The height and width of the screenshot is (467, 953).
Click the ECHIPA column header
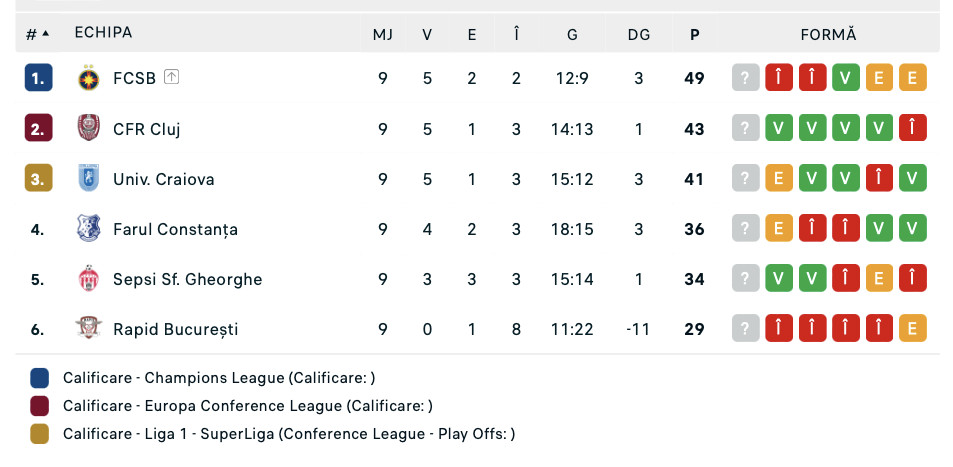(x=103, y=33)
